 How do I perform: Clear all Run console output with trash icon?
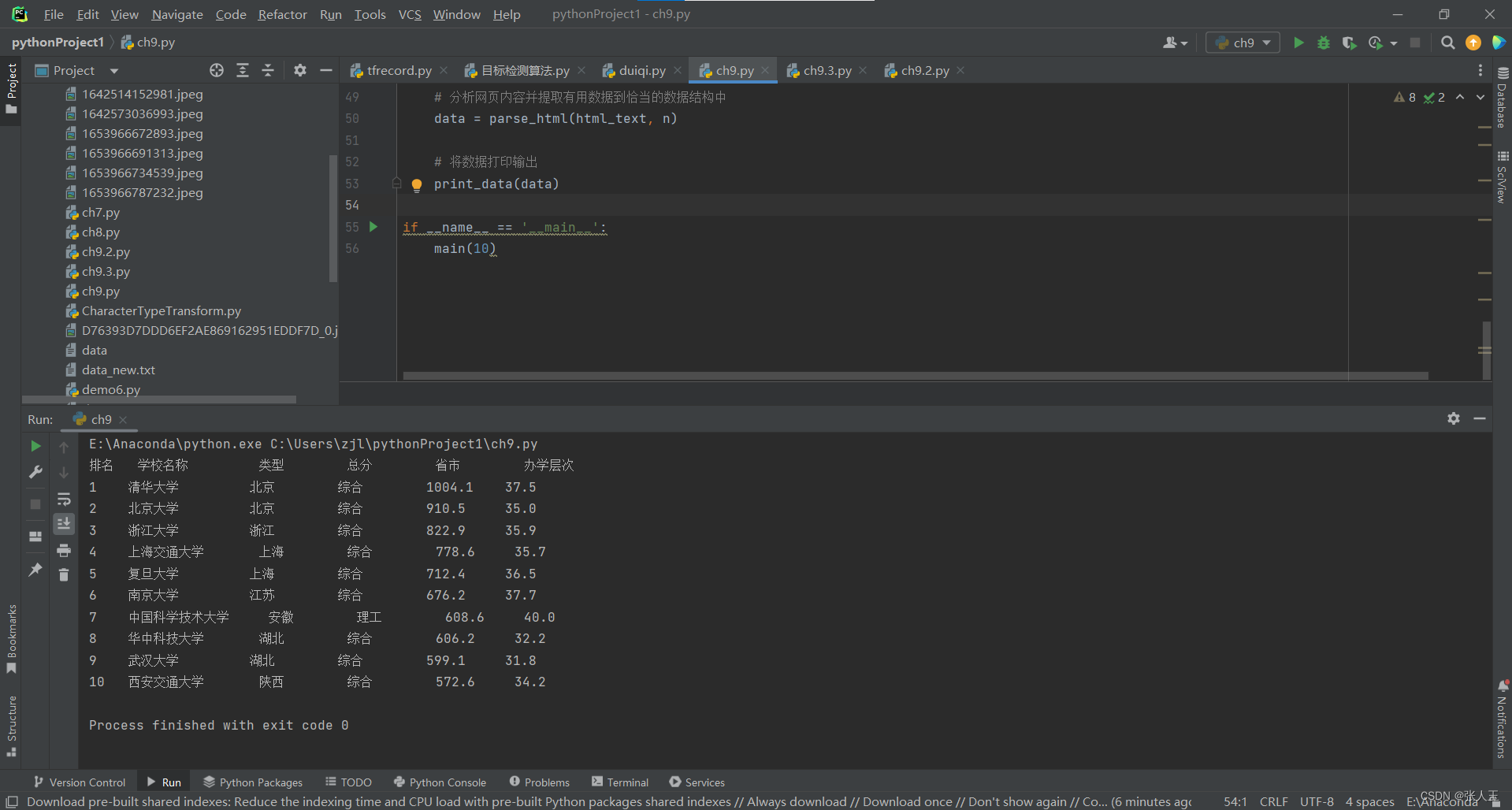[64, 574]
